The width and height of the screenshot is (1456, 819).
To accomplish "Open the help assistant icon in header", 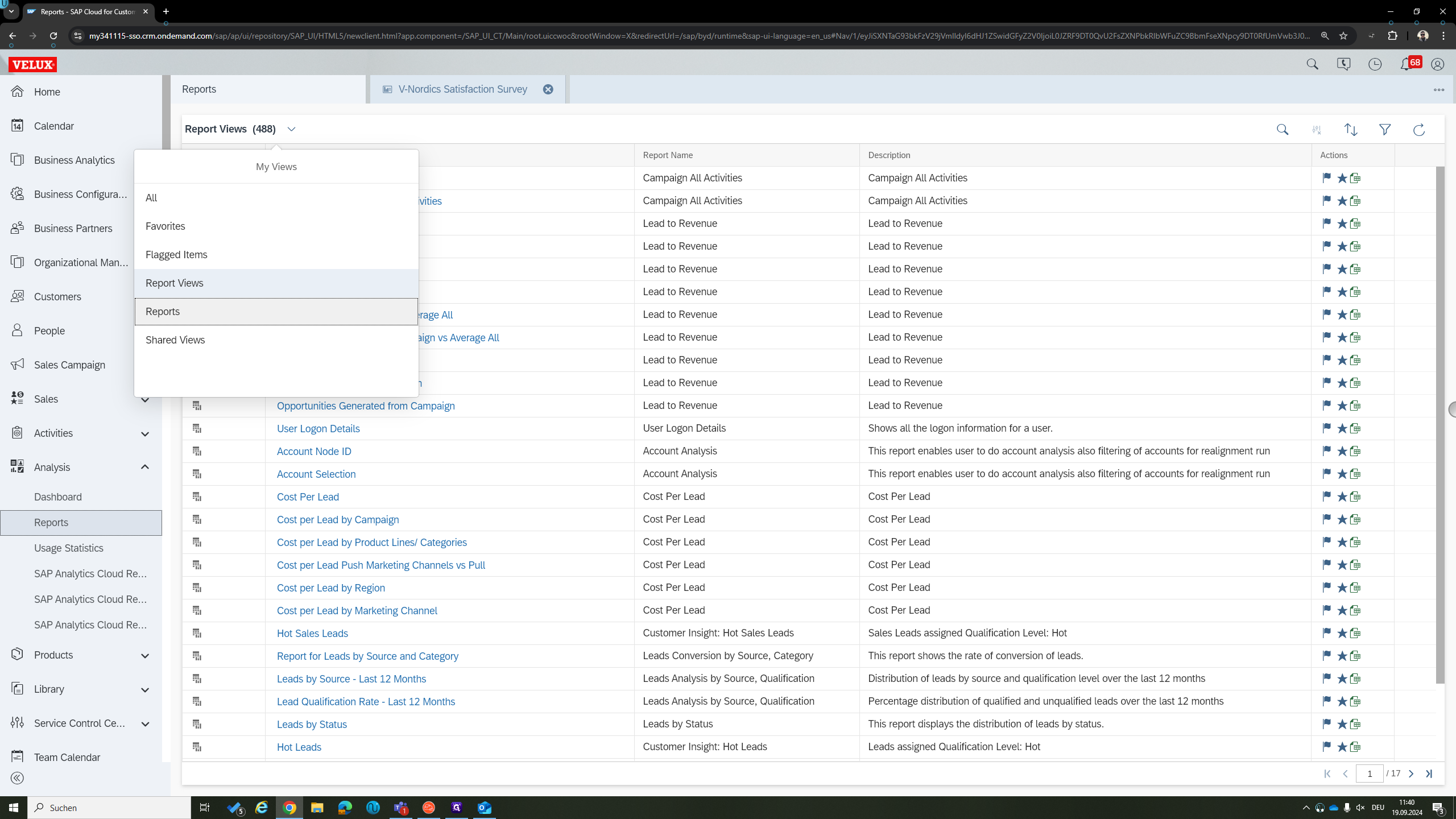I will click(x=1343, y=64).
